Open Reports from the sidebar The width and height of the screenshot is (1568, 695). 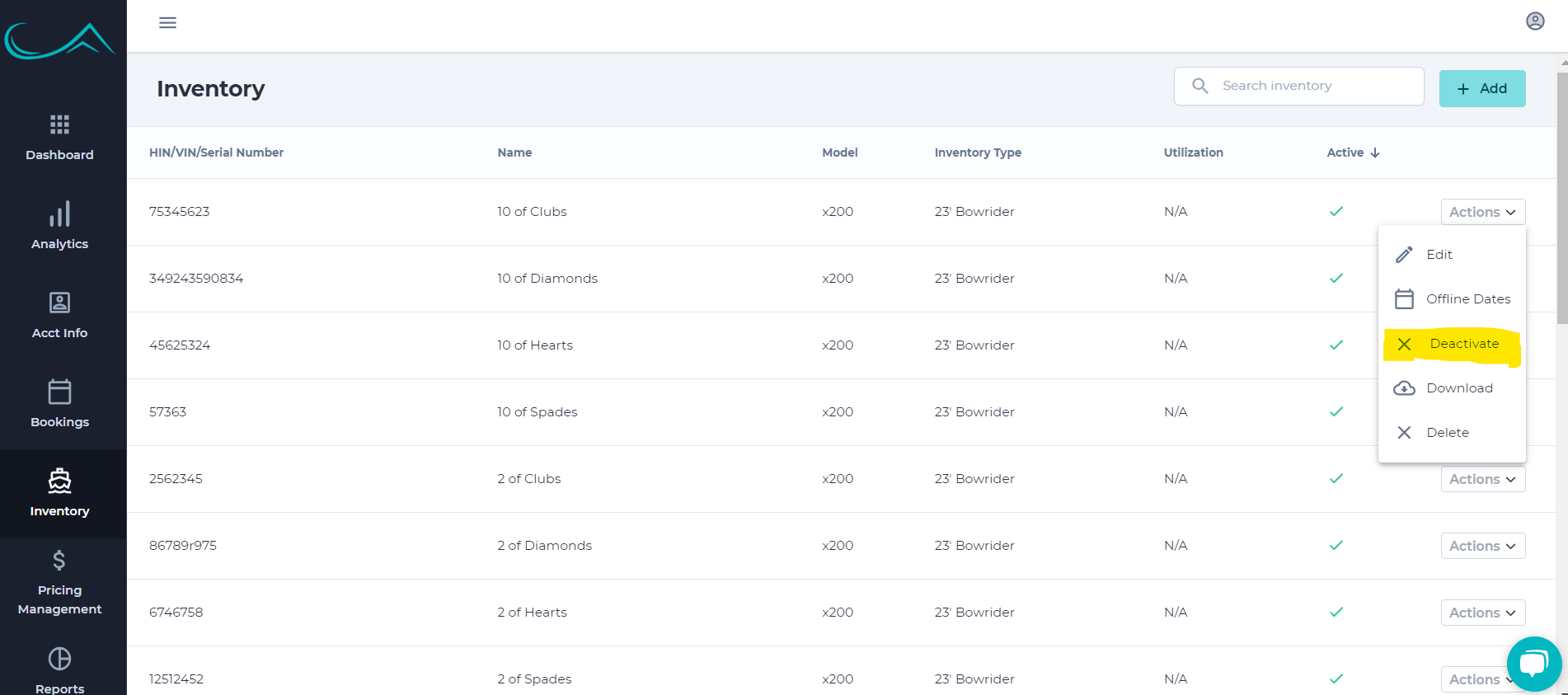point(59,670)
